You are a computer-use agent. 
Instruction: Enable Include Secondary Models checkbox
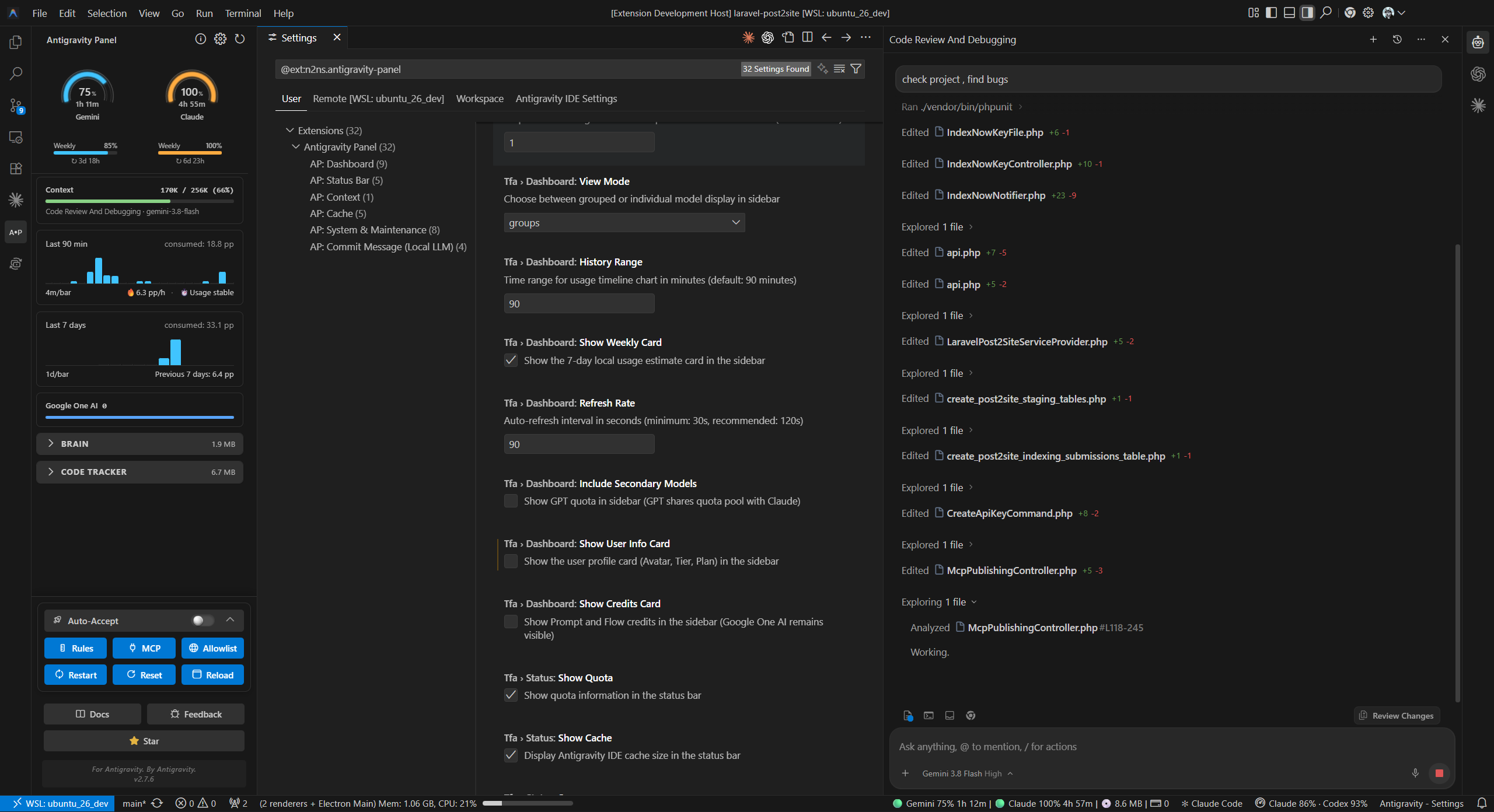[511, 501]
